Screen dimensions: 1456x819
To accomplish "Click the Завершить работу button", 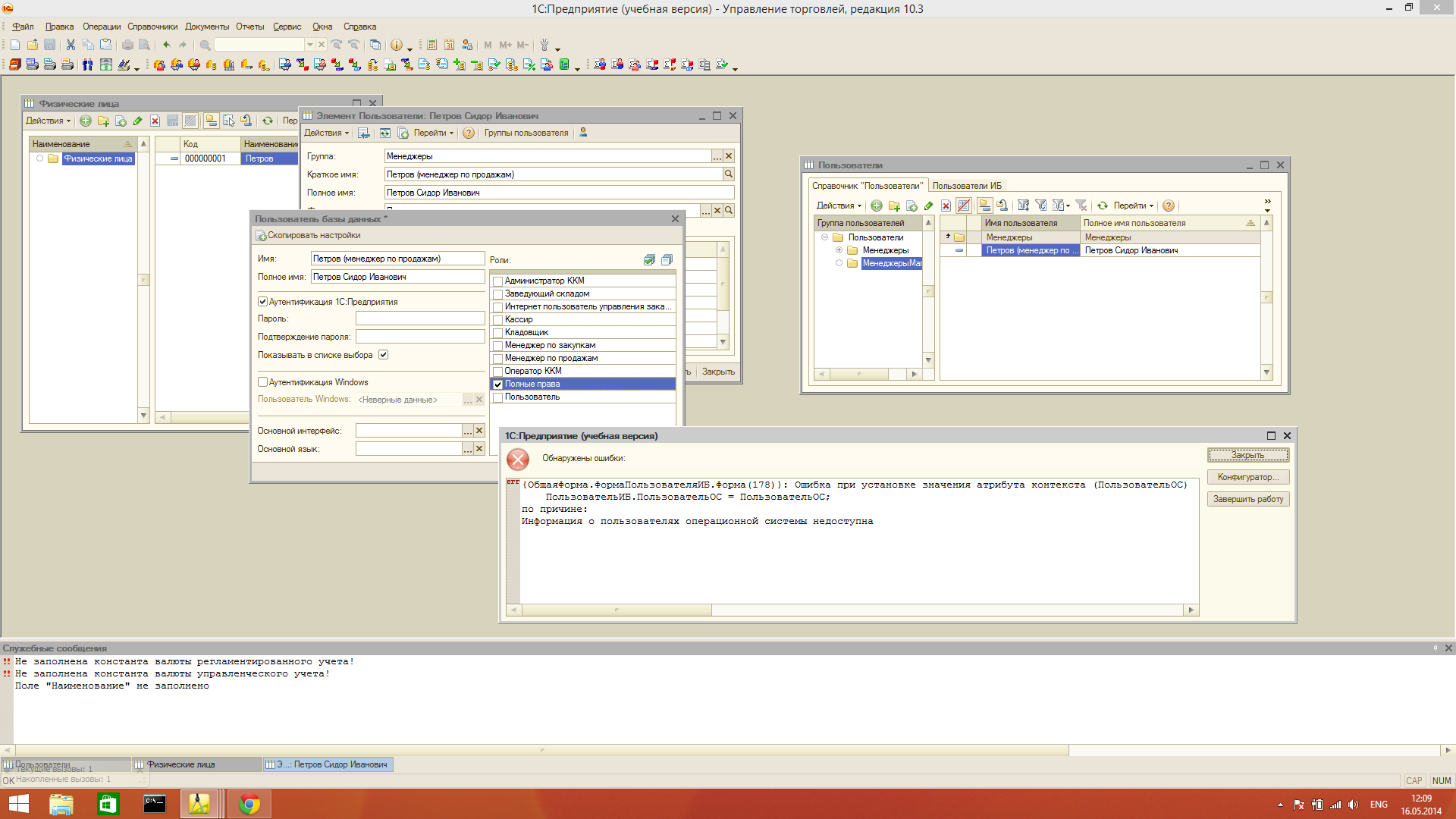I will [x=1247, y=499].
